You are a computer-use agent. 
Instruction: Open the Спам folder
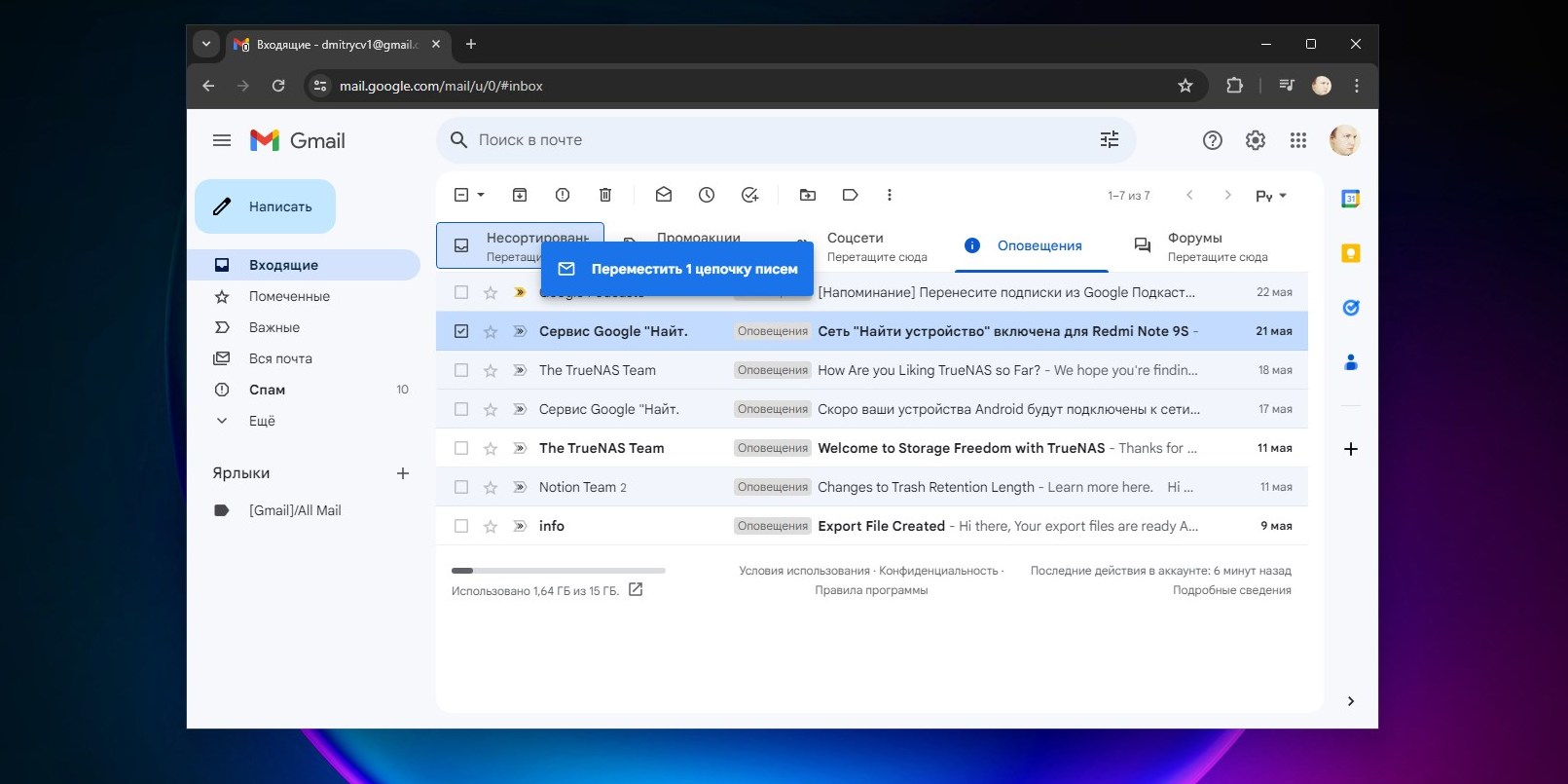tap(267, 390)
